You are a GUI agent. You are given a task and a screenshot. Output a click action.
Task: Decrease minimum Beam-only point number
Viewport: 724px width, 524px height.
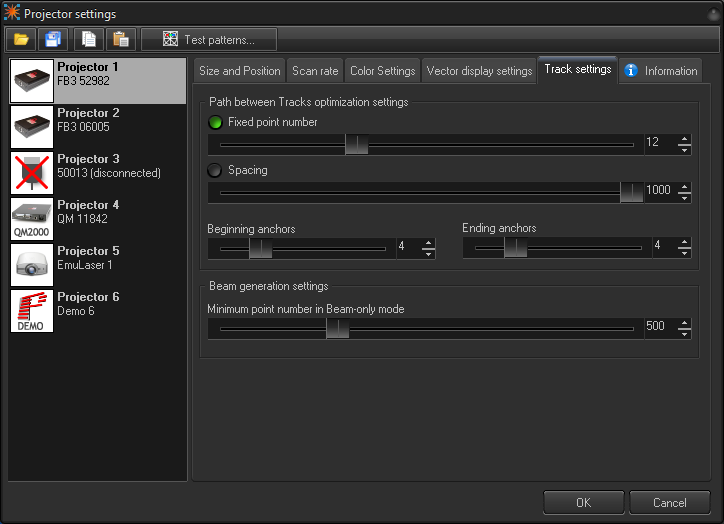[x=684, y=333]
